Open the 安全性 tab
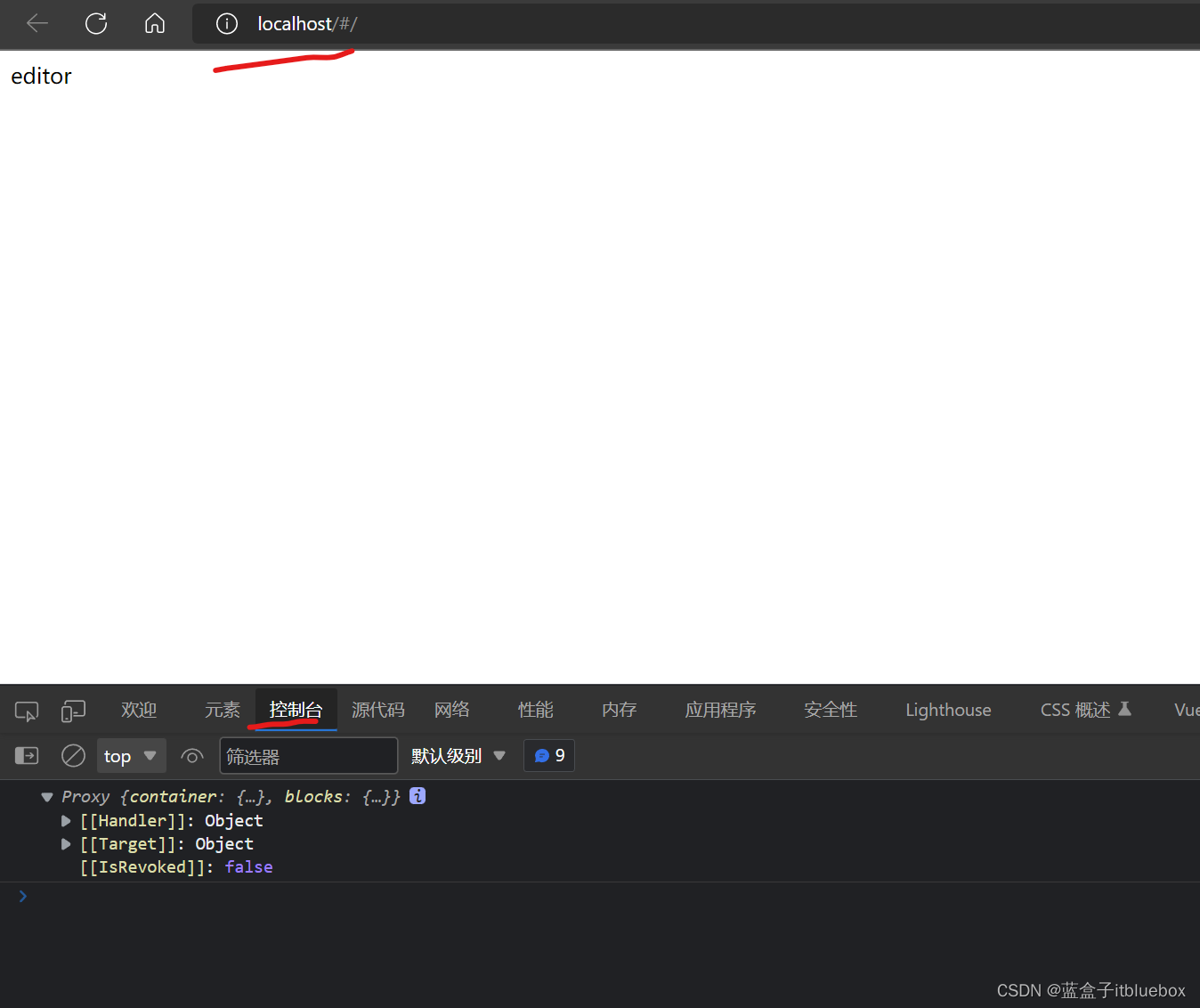This screenshot has width=1200, height=1008. 831,710
